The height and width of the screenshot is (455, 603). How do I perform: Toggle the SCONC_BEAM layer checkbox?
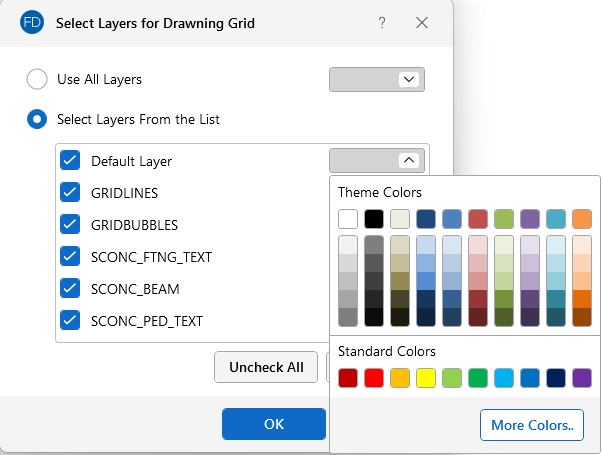coord(70,288)
